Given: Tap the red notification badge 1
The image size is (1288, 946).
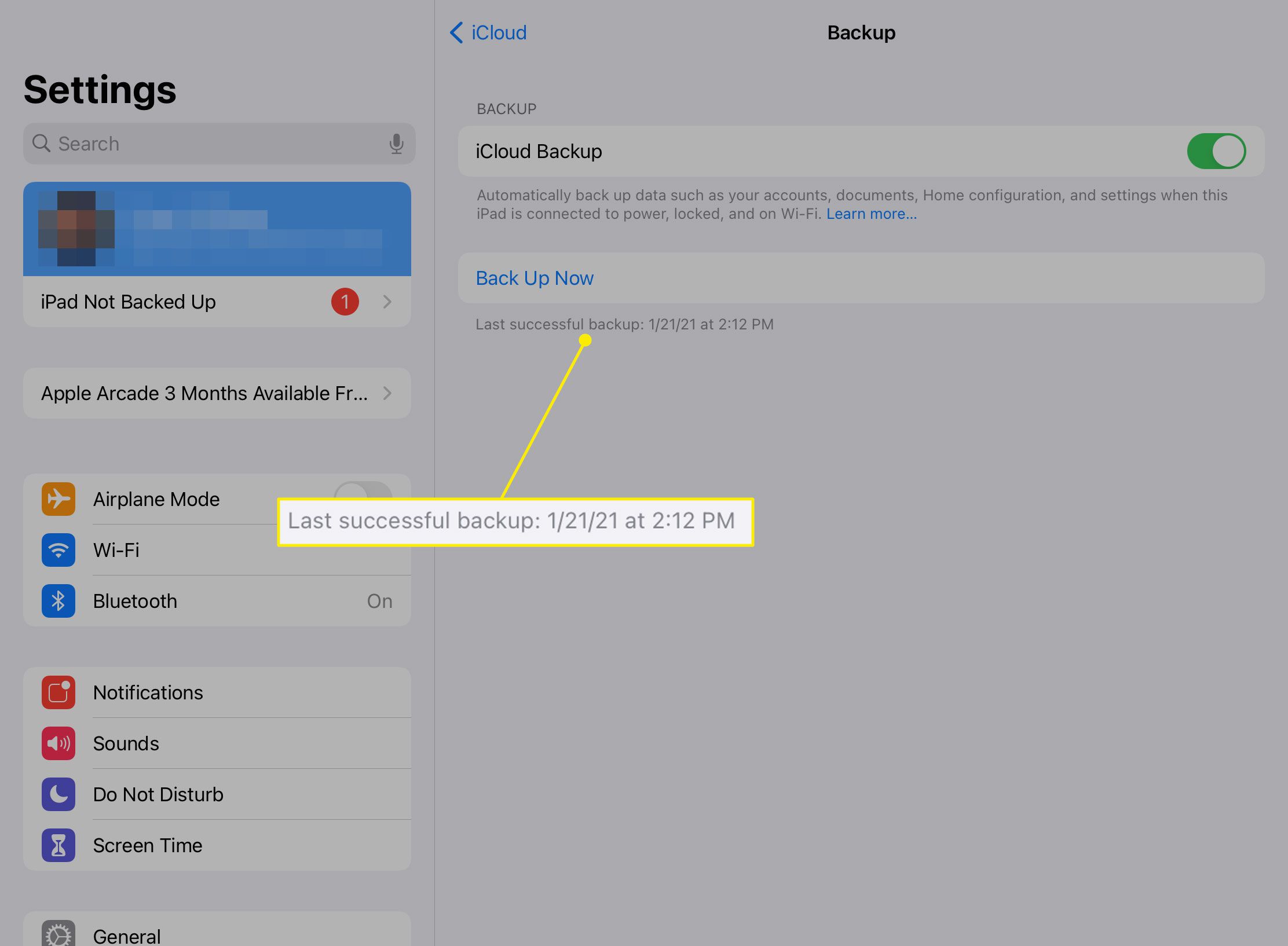Looking at the screenshot, I should tap(345, 302).
